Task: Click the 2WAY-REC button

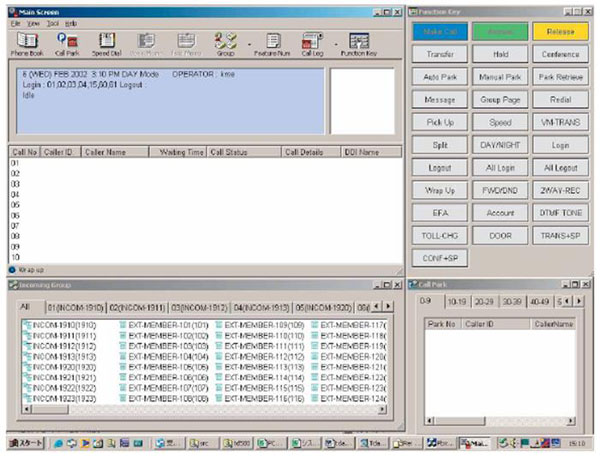Action: click(561, 190)
